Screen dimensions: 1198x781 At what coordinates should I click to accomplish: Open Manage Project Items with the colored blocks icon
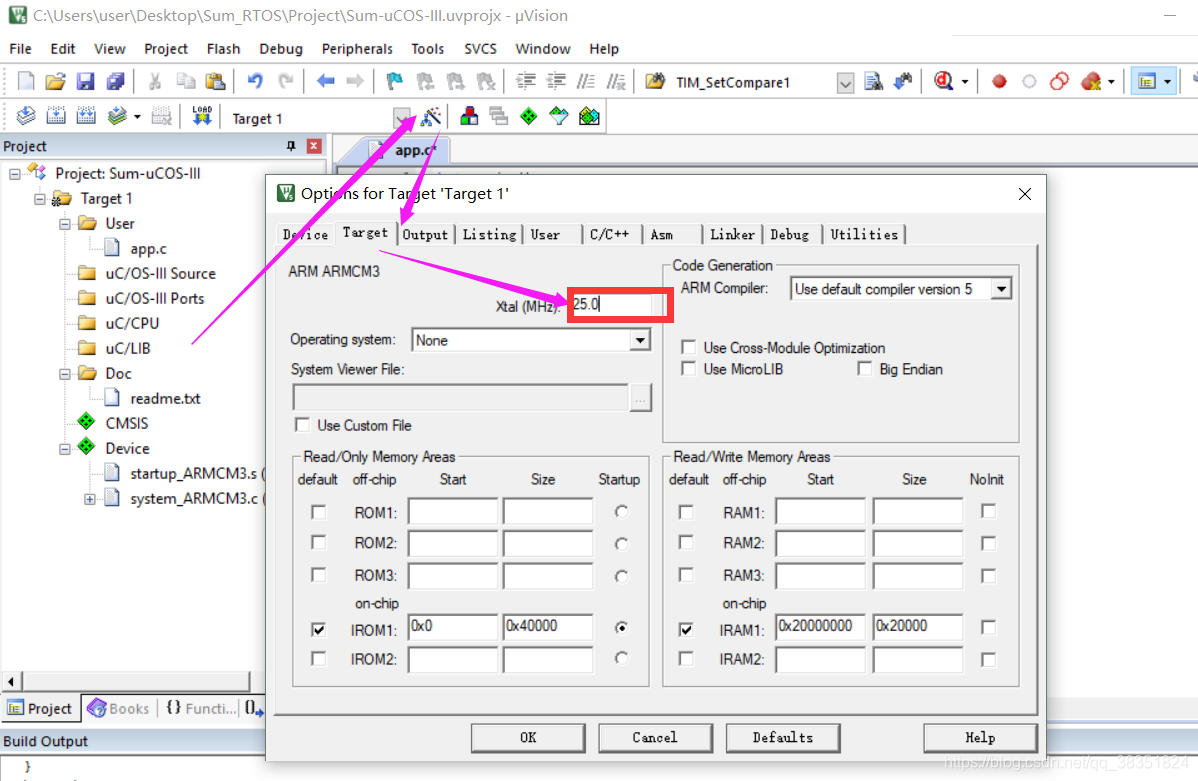click(x=469, y=116)
